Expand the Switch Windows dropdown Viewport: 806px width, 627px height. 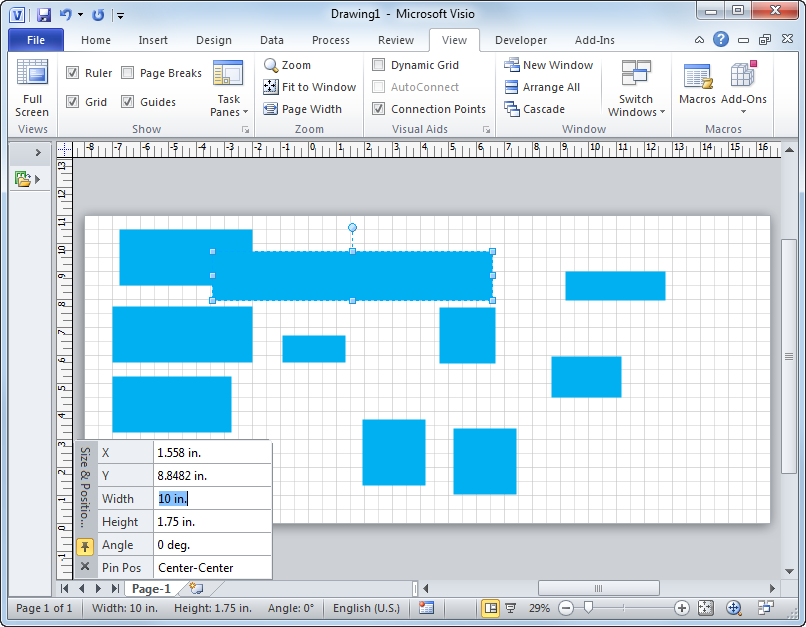click(636, 88)
